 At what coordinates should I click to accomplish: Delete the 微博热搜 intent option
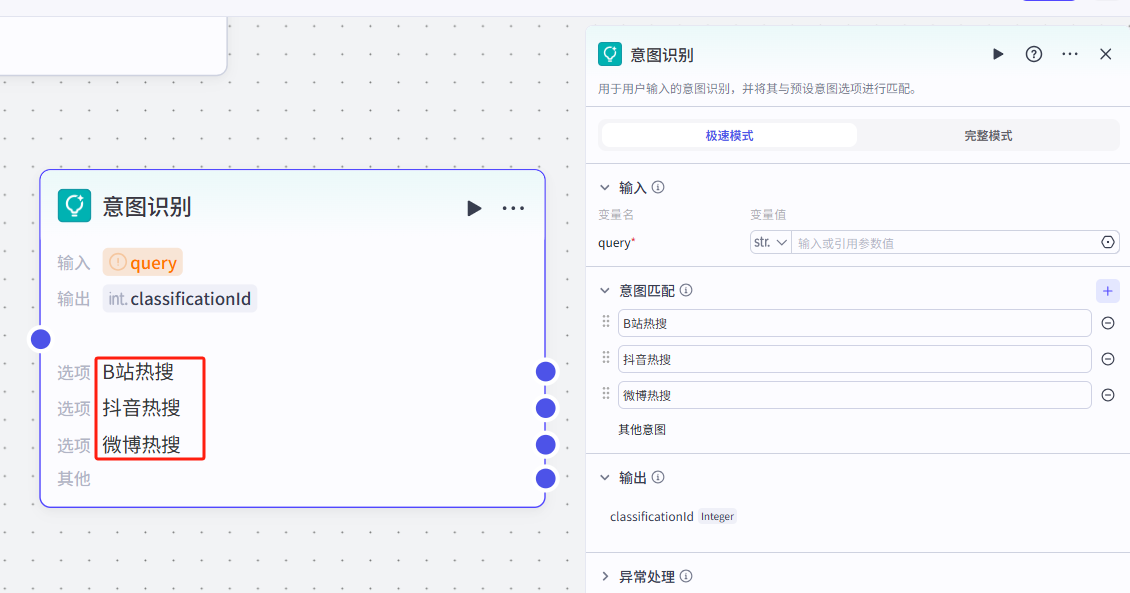(1108, 395)
